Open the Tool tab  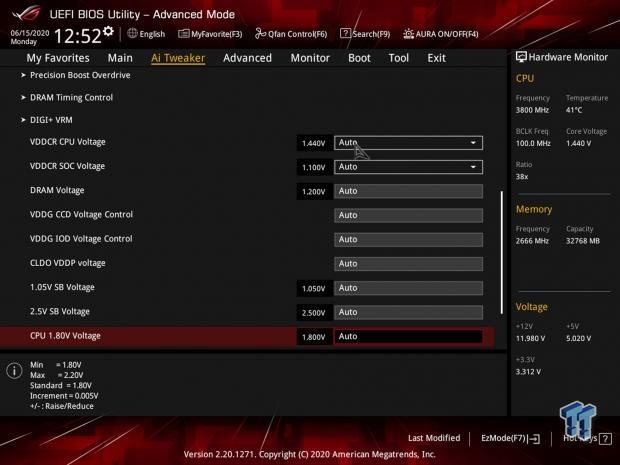399,58
